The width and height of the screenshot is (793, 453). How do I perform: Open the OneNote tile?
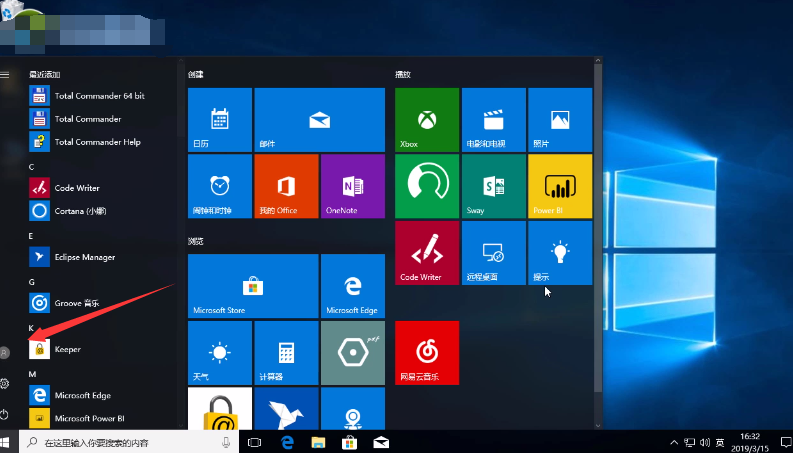pyautogui.click(x=353, y=186)
